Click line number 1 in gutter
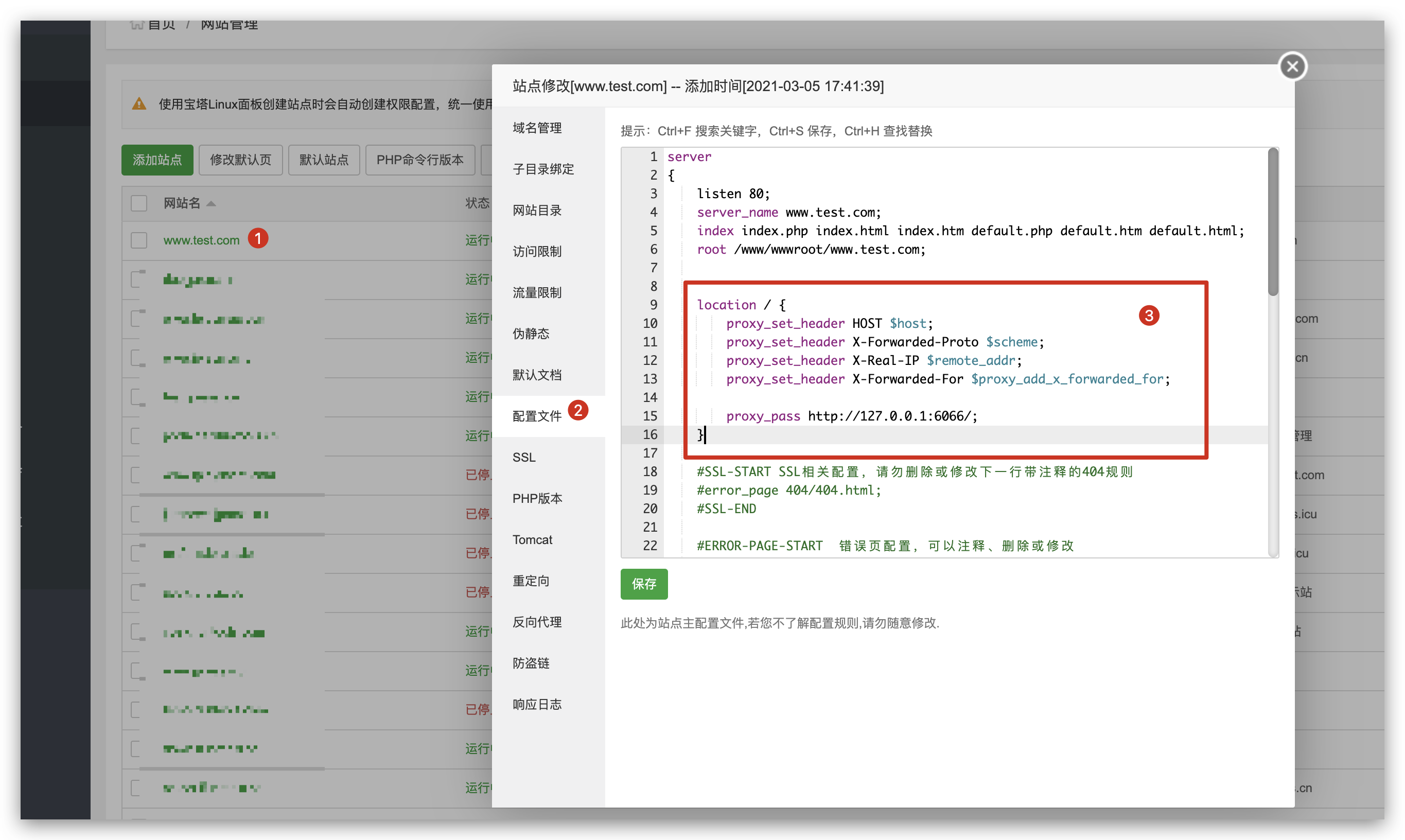The image size is (1405, 840). (654, 157)
